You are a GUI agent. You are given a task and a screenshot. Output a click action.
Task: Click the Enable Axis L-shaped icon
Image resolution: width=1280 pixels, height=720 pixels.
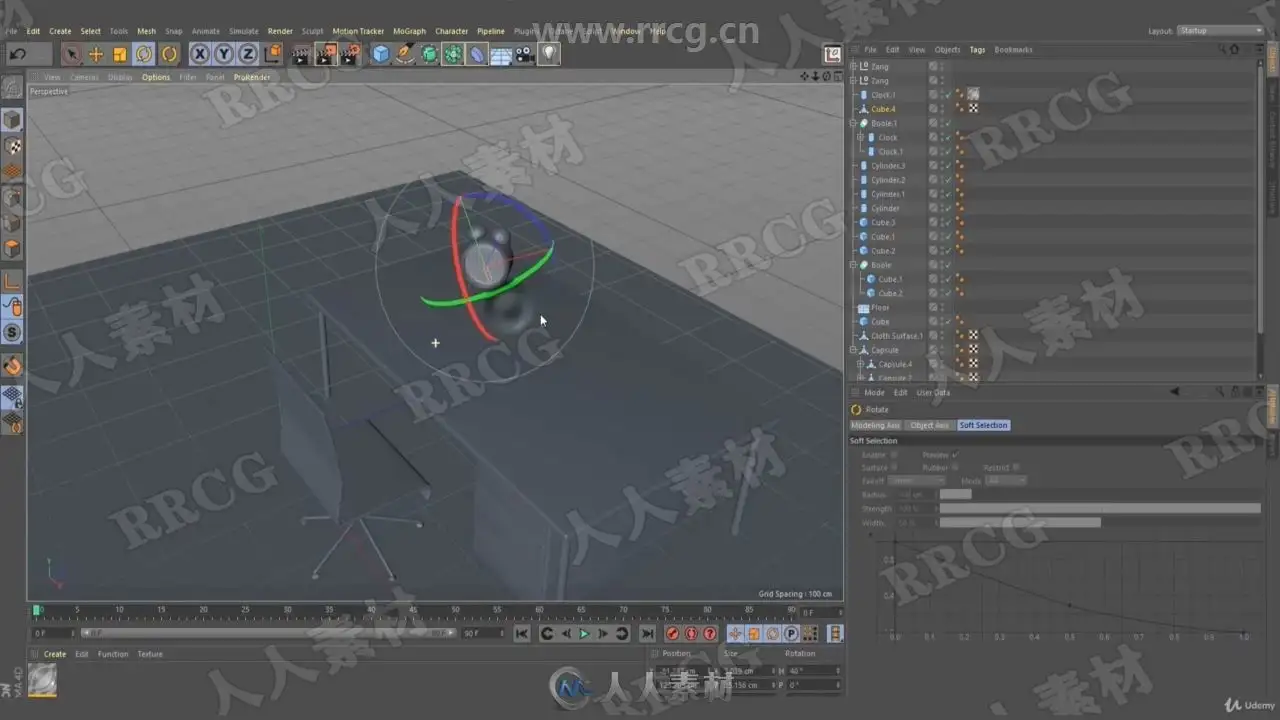click(12, 282)
